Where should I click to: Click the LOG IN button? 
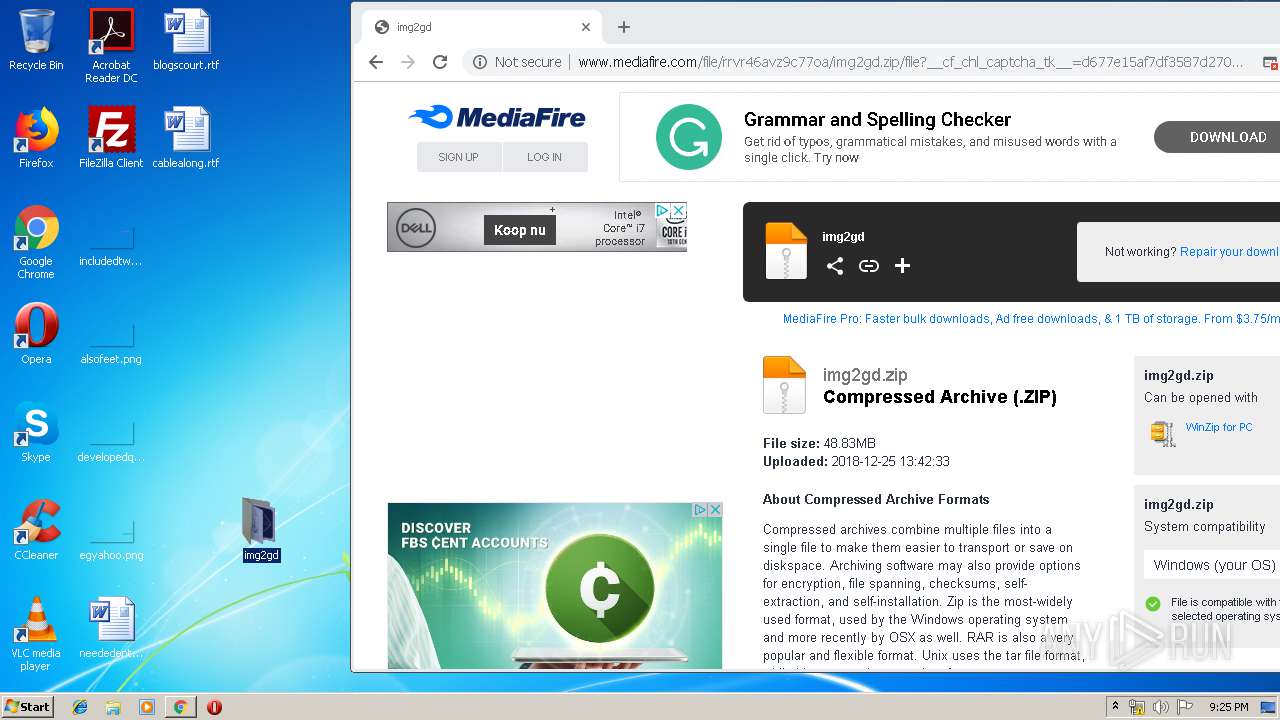[x=544, y=157]
